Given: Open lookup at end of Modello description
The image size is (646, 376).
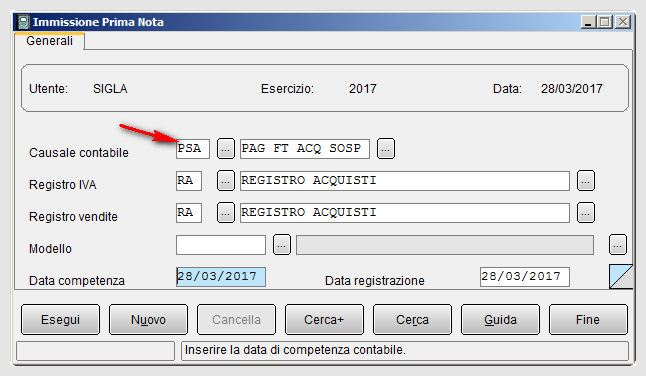Looking at the screenshot, I should click(x=617, y=245).
